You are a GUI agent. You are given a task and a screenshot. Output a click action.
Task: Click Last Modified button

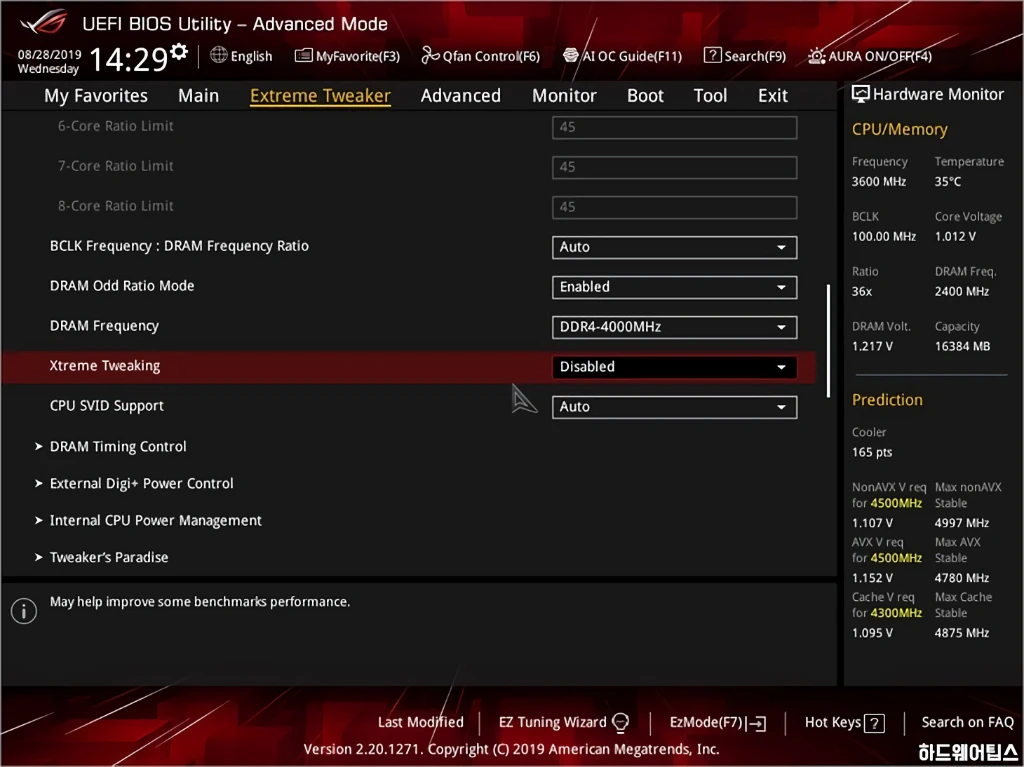421,722
